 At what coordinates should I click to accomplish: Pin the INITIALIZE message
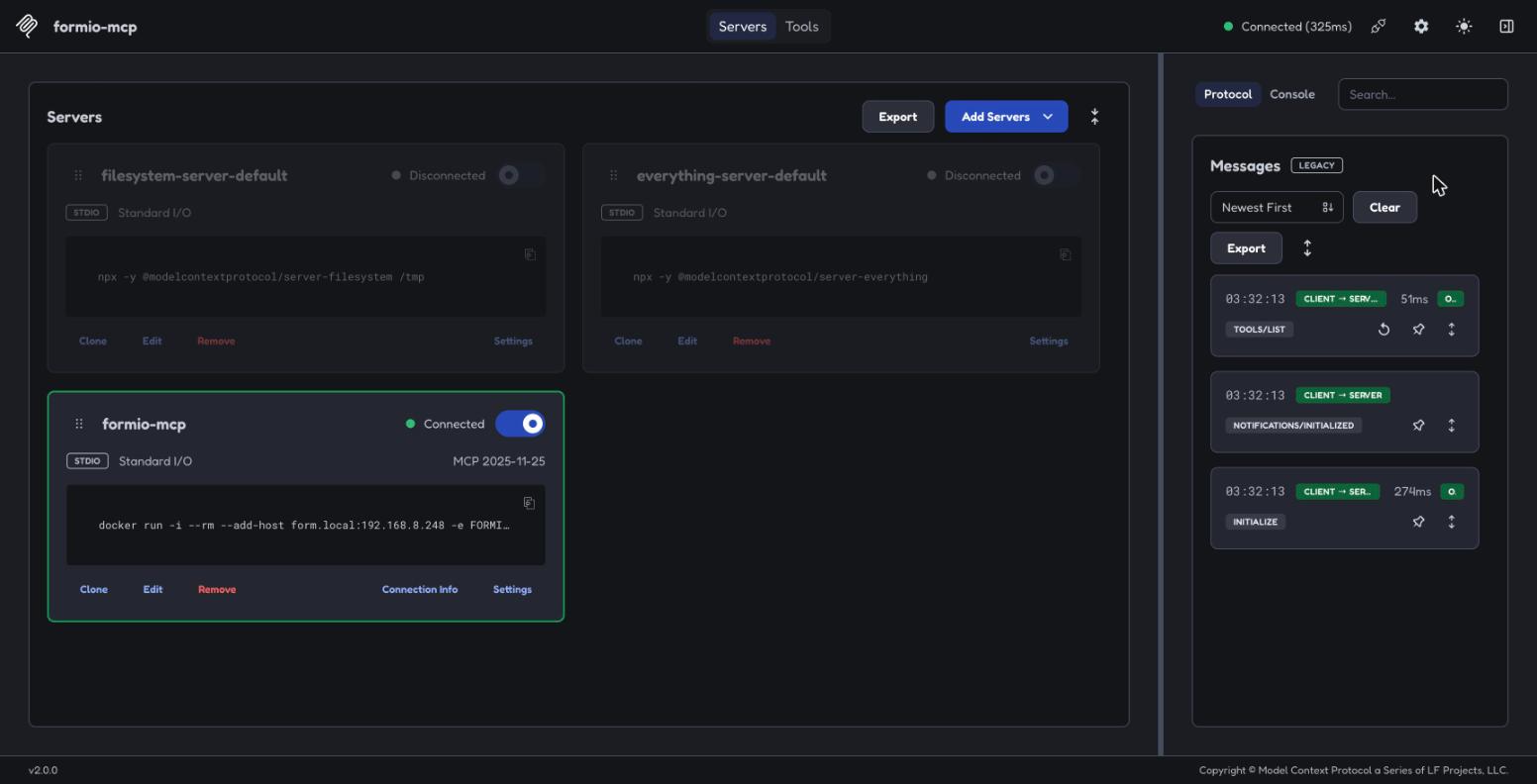pyautogui.click(x=1418, y=522)
